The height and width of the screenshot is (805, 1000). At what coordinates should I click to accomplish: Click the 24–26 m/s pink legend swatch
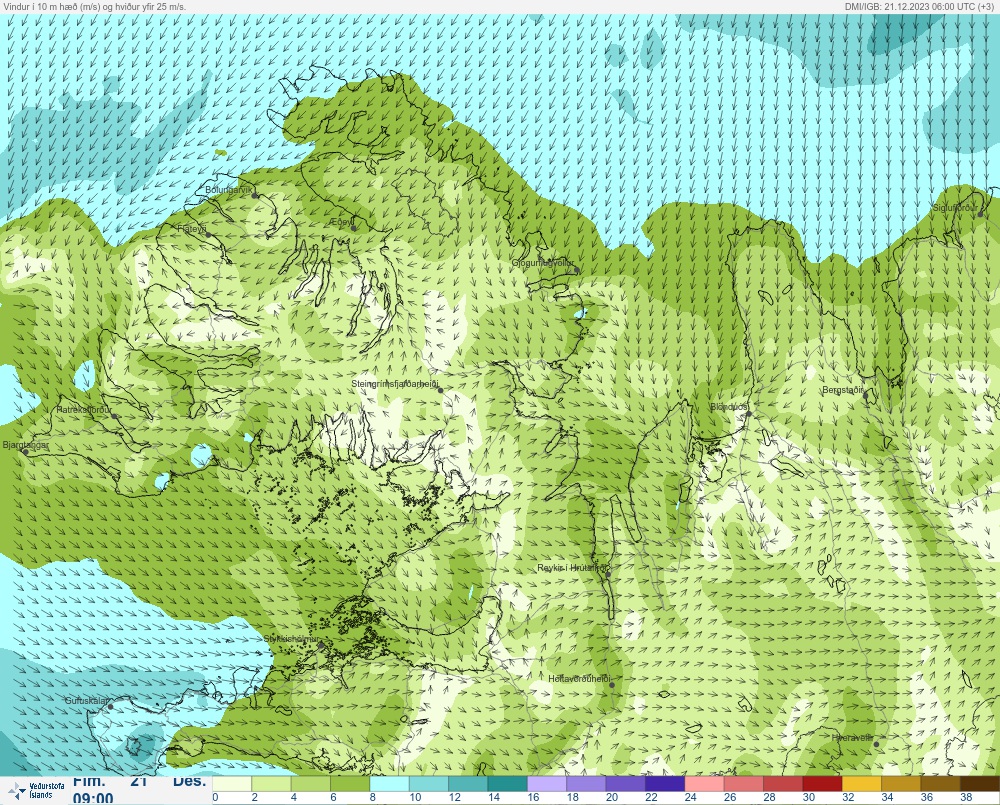(x=704, y=783)
